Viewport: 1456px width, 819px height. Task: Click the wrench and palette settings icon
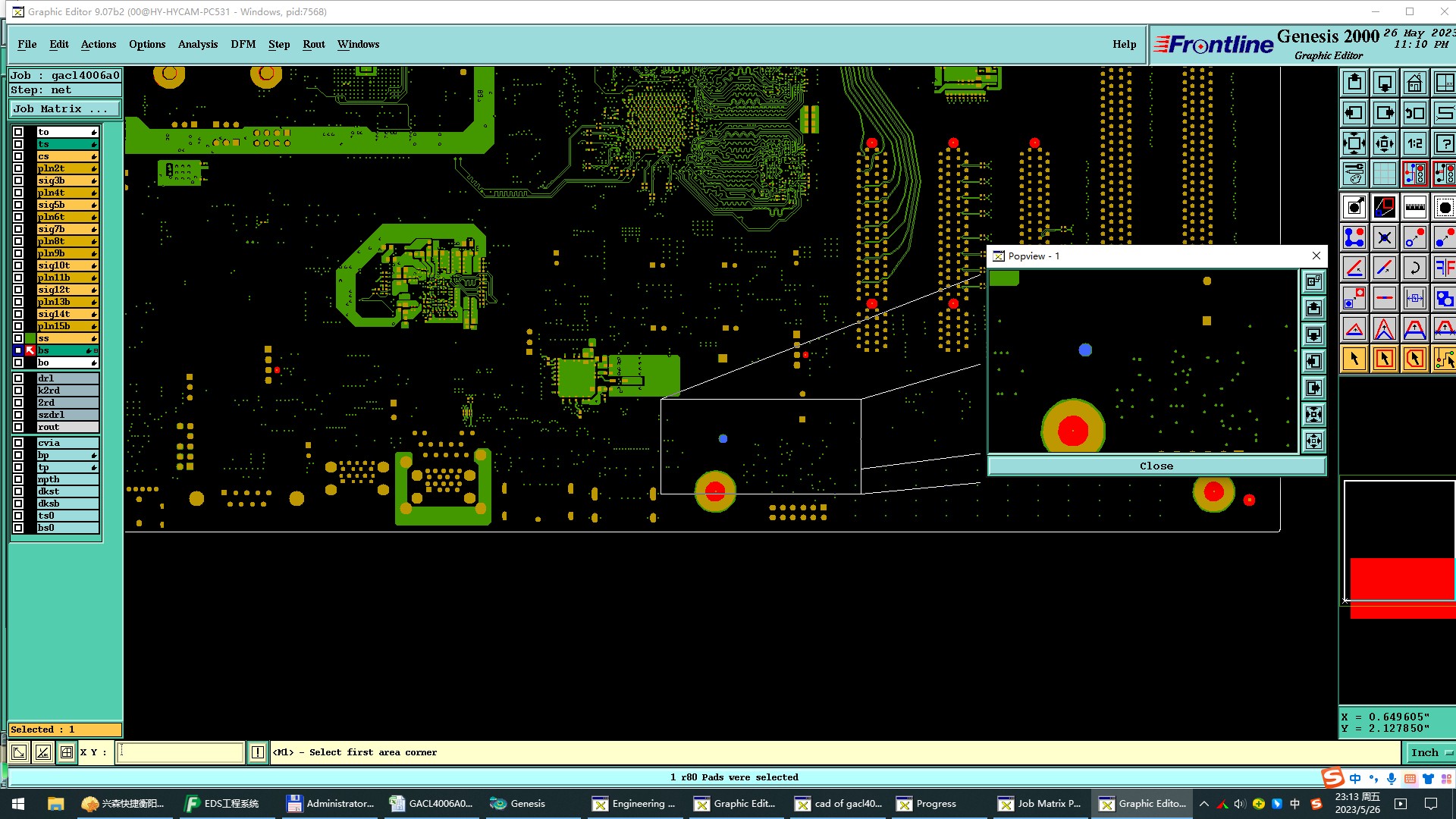pyautogui.click(x=1354, y=174)
